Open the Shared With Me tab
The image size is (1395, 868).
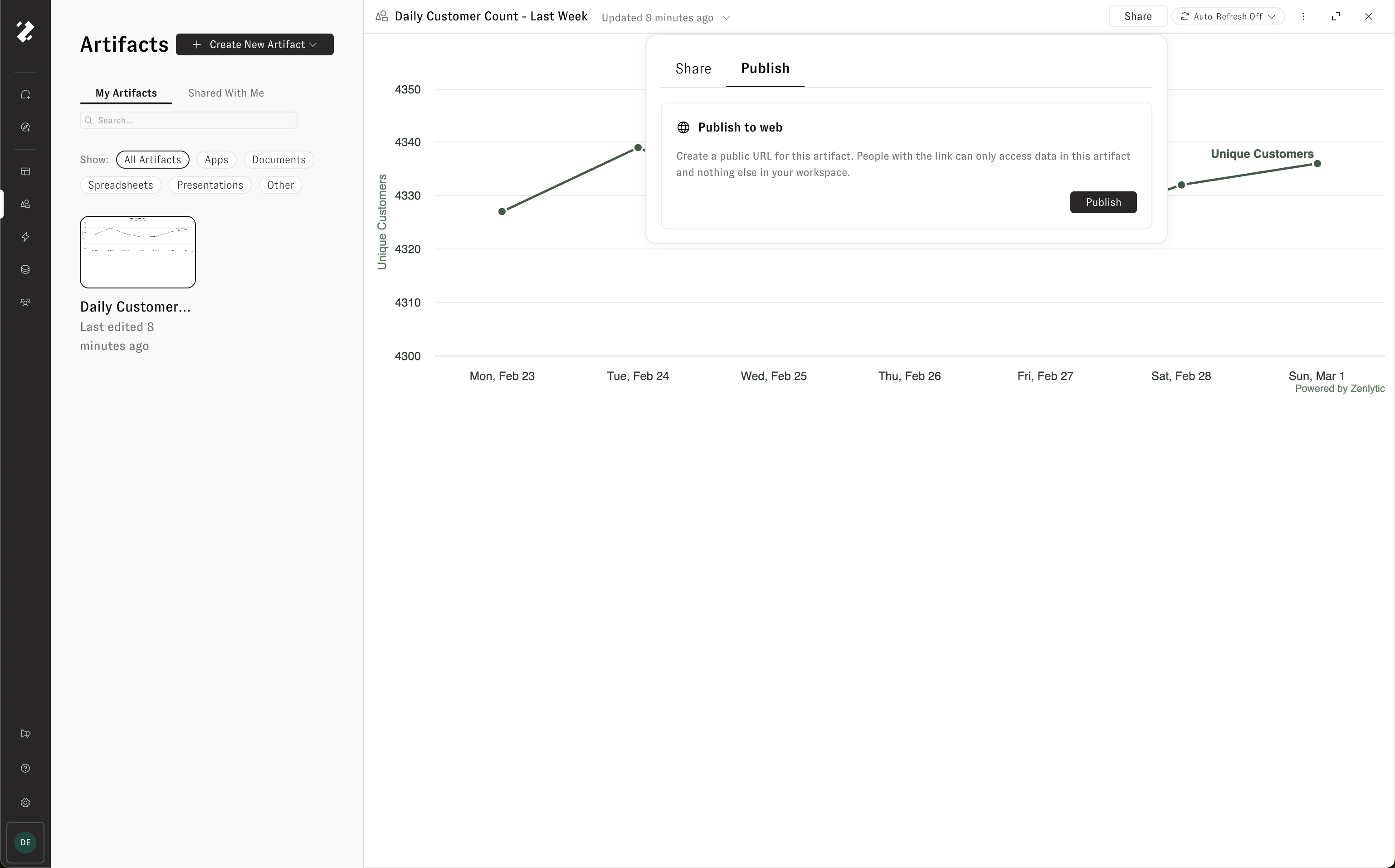(x=225, y=93)
